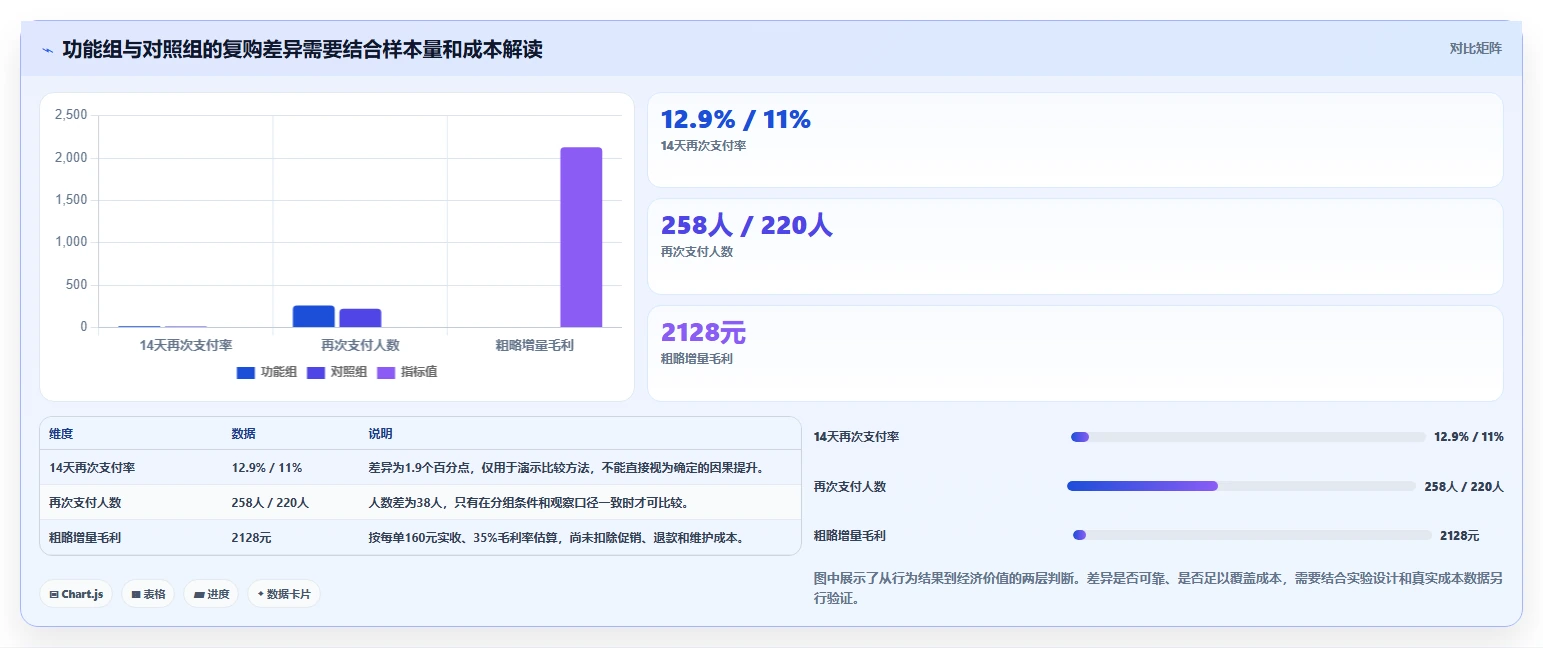Image resolution: width=1543 pixels, height=648 pixels.
Task: Click the description starting 差异为1.9个百分点 in the table
Action: click(x=566, y=468)
